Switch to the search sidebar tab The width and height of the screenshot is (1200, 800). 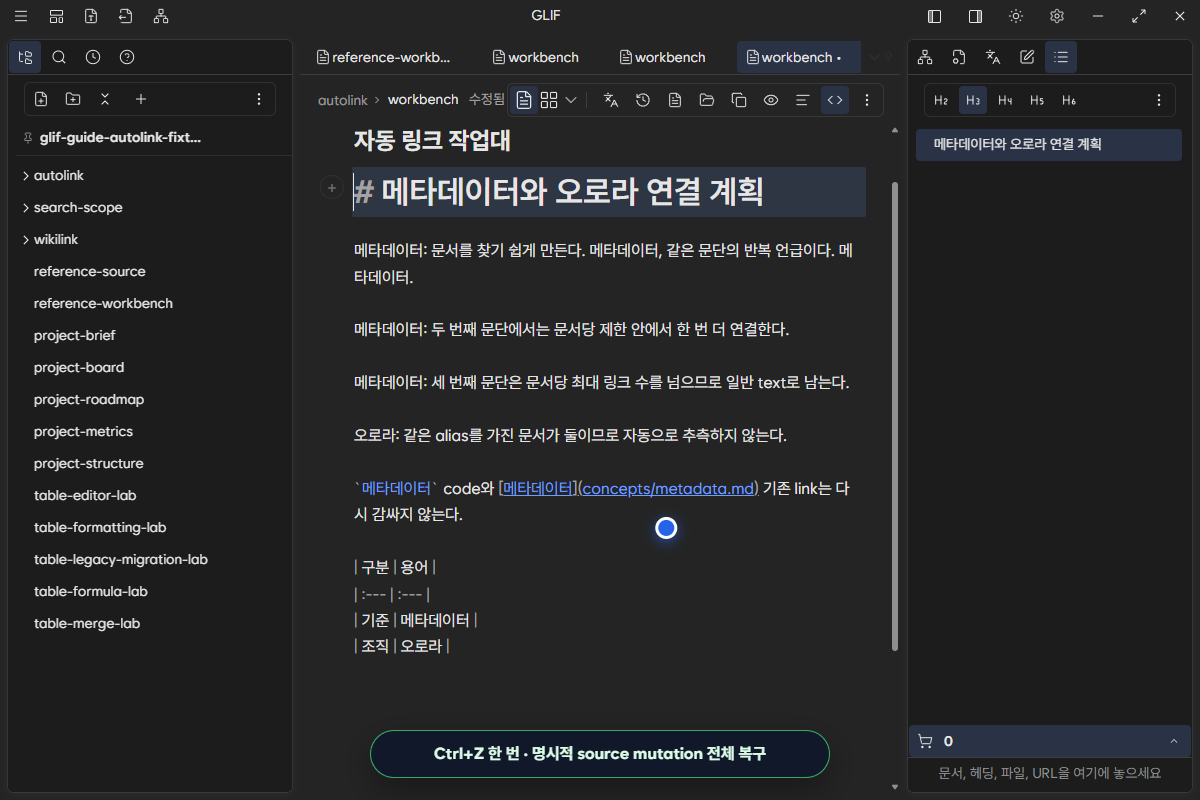click(x=59, y=57)
